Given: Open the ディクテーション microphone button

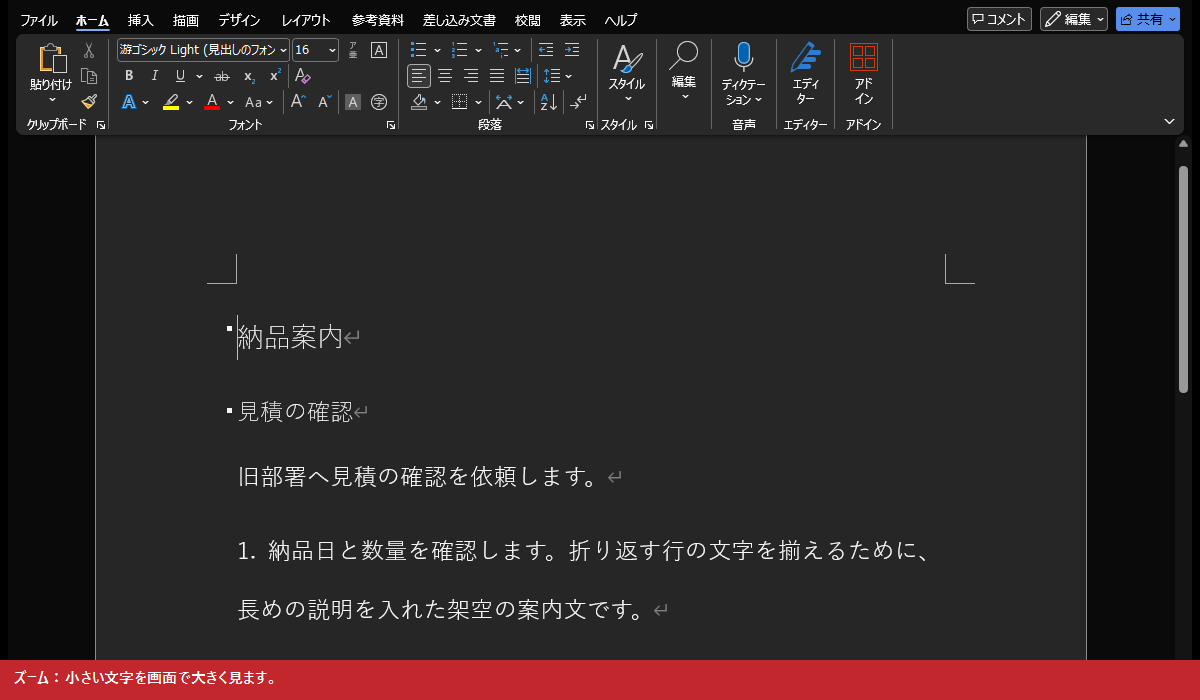Looking at the screenshot, I should [x=743, y=74].
